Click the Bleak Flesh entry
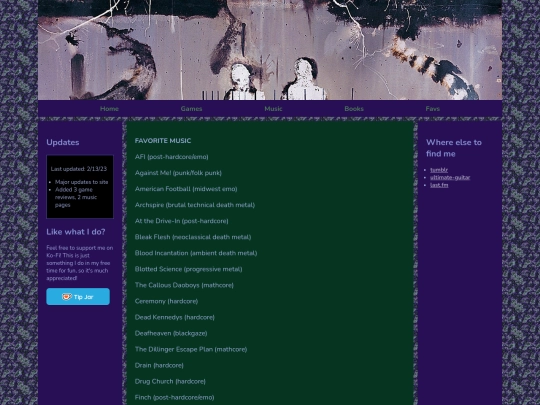The width and height of the screenshot is (540, 405). (x=193, y=237)
